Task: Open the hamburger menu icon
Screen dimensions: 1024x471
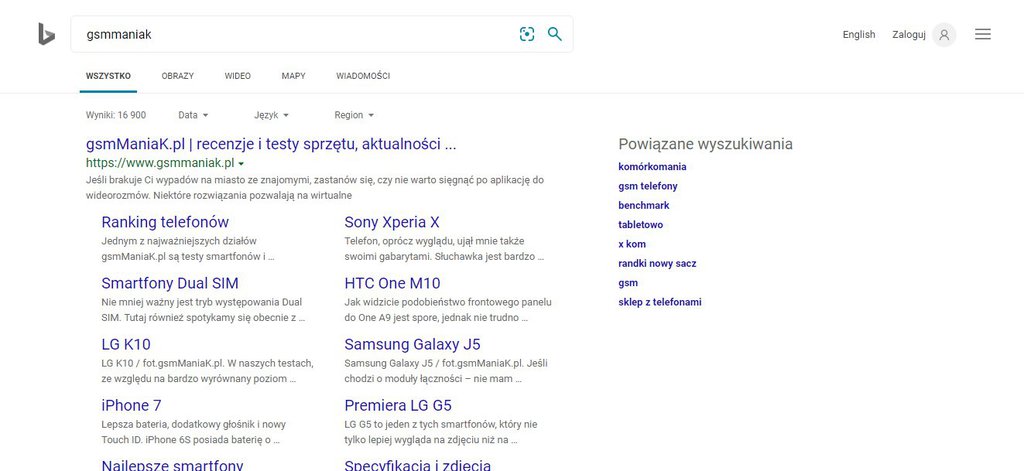Action: coord(983,34)
